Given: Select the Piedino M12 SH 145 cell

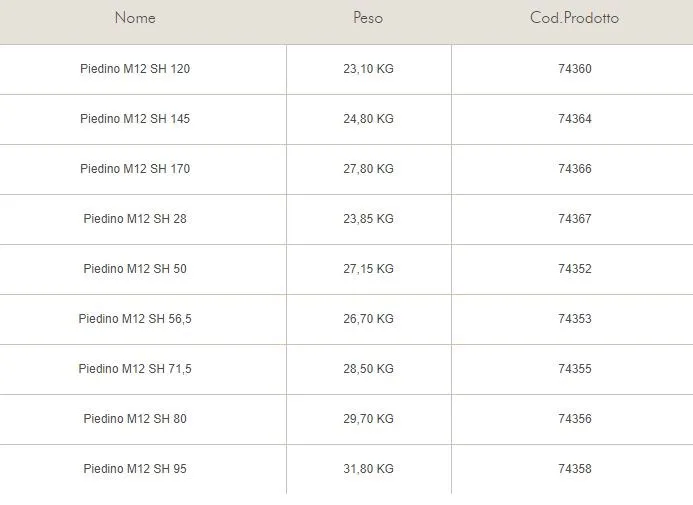Looking at the screenshot, I should point(135,119).
